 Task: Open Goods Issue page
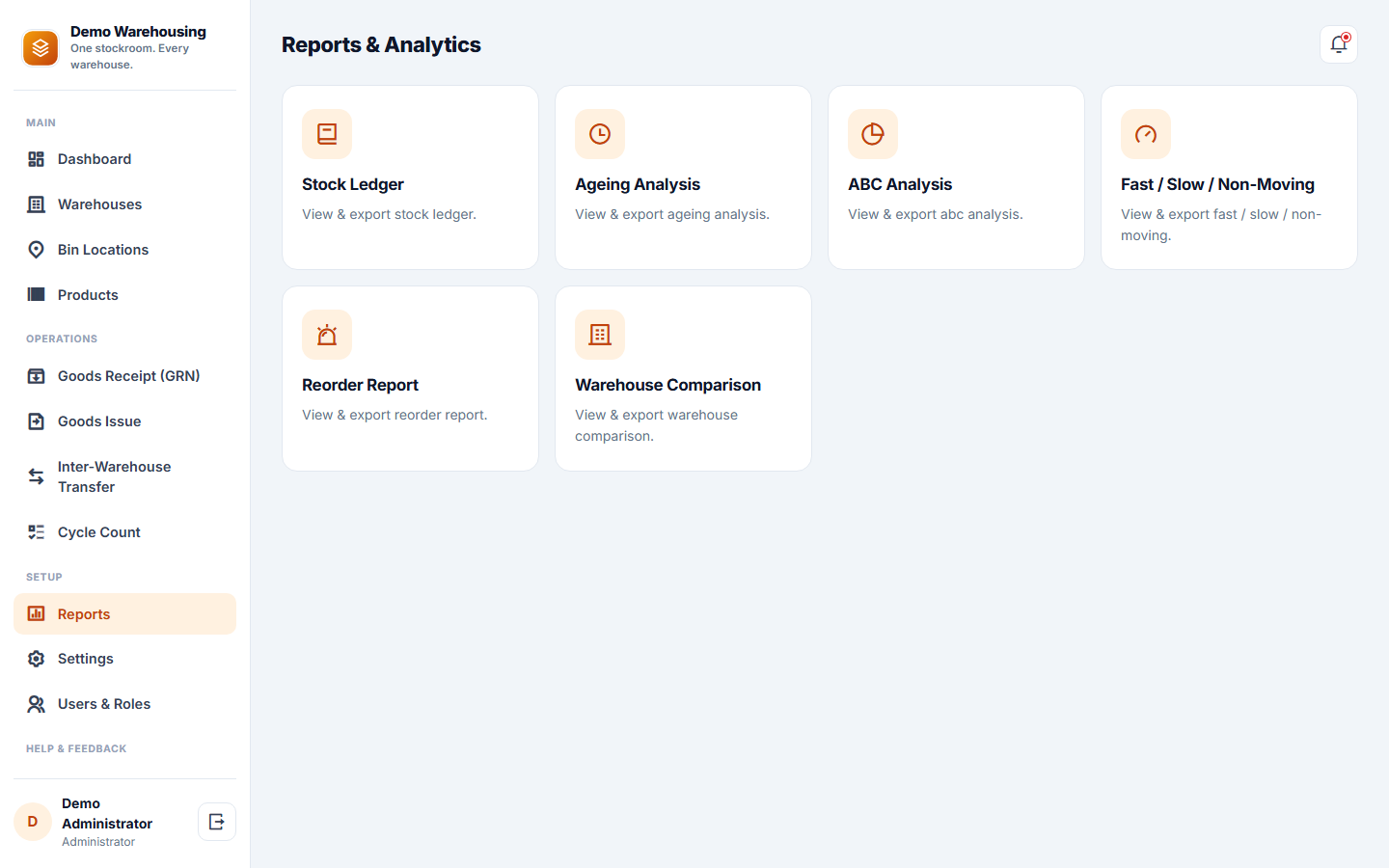coord(124,421)
